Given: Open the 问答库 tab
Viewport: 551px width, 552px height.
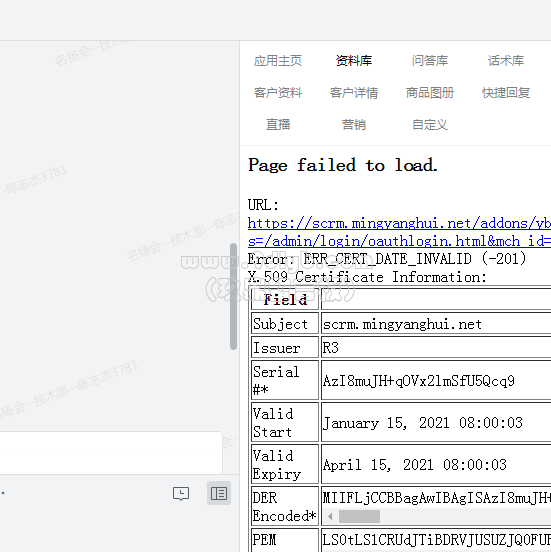Looking at the screenshot, I should coord(430,61).
